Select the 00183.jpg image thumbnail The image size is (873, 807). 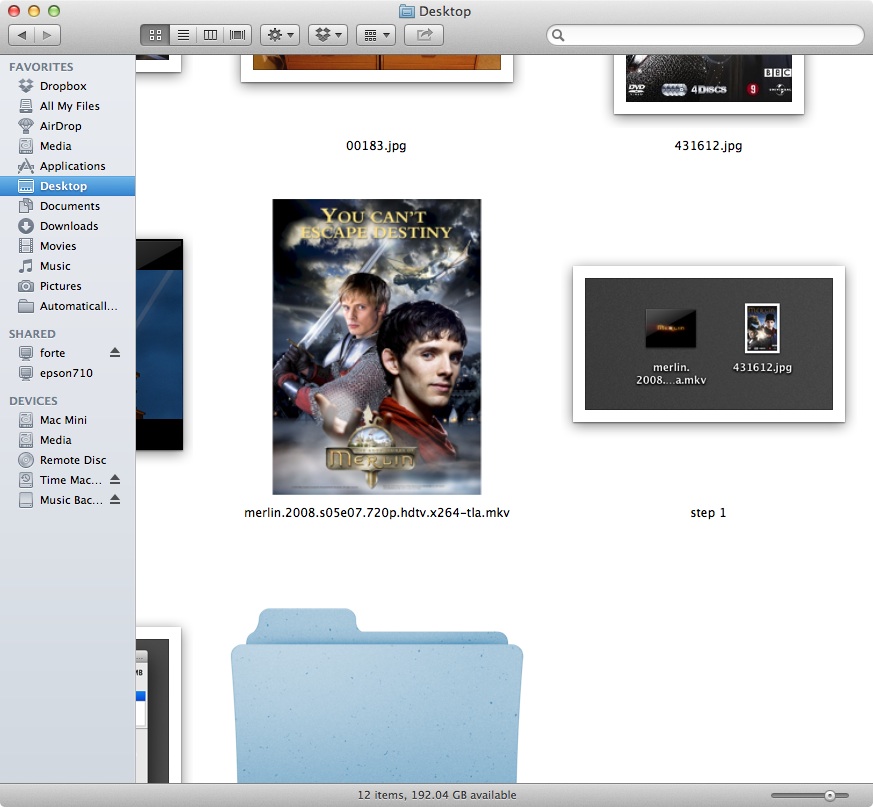377,68
